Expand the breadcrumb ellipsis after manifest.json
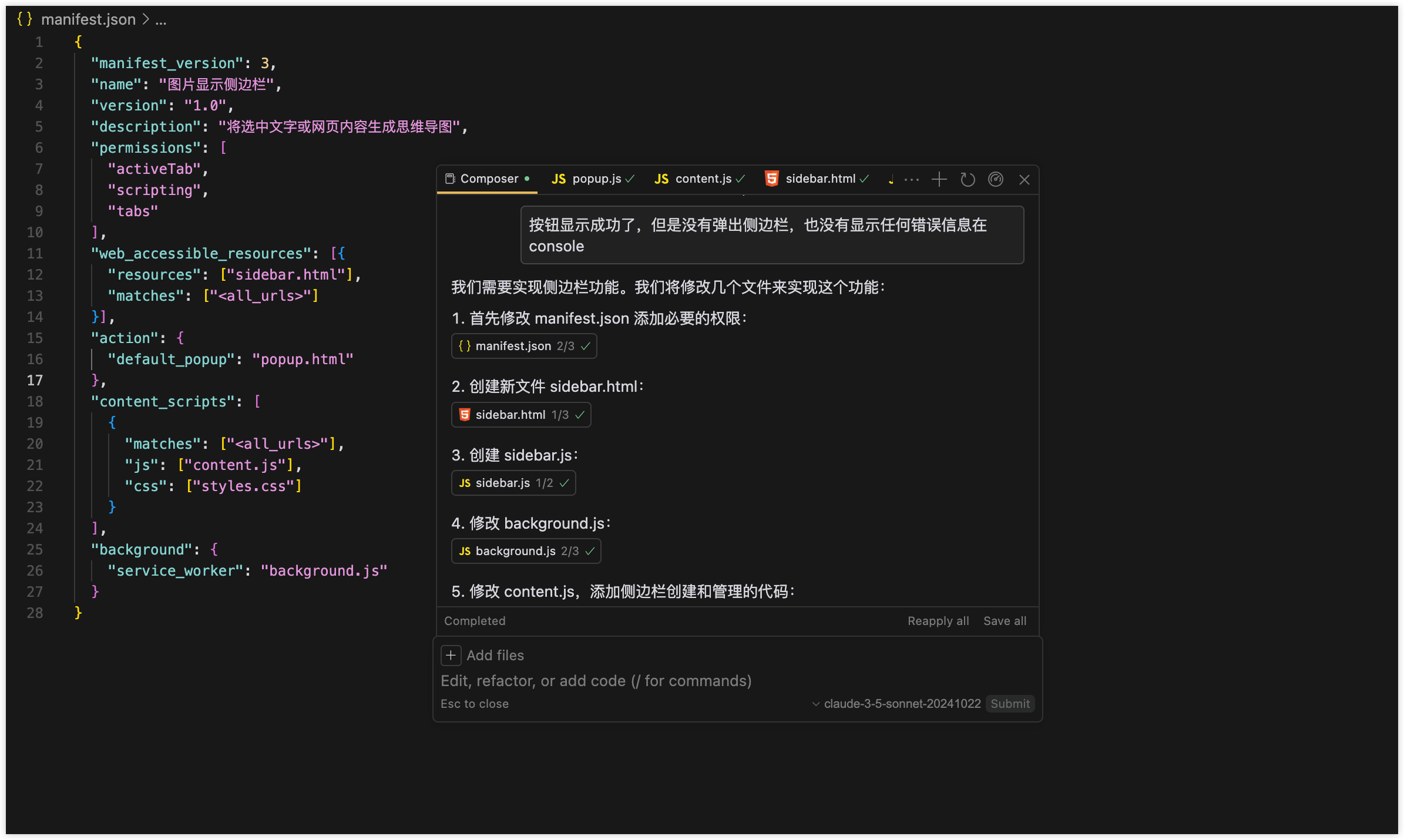Viewport: 1404px width, 840px height. pyautogui.click(x=161, y=21)
